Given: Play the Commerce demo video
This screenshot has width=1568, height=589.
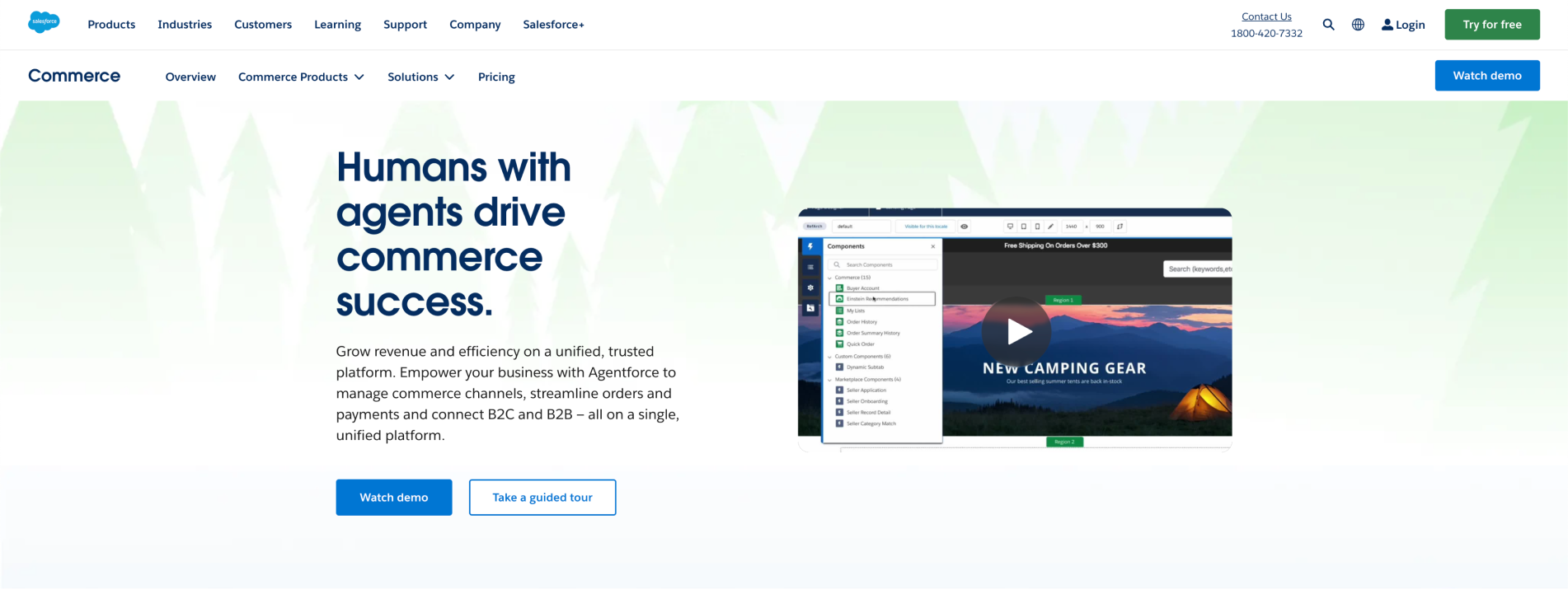Looking at the screenshot, I should (x=1016, y=331).
